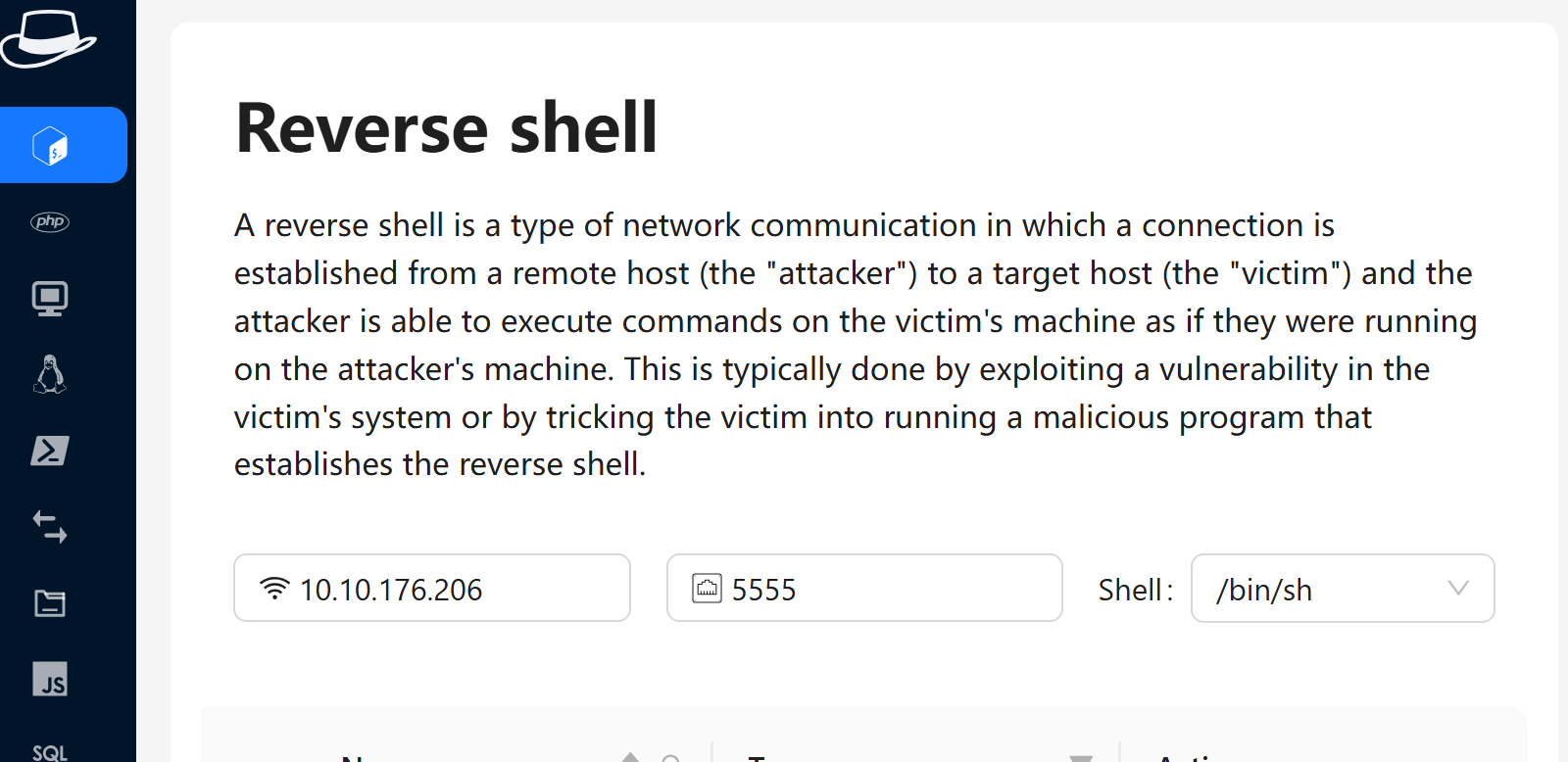Open the PHP section in sidebar
Screen dimensions: 1568x762
50,221
